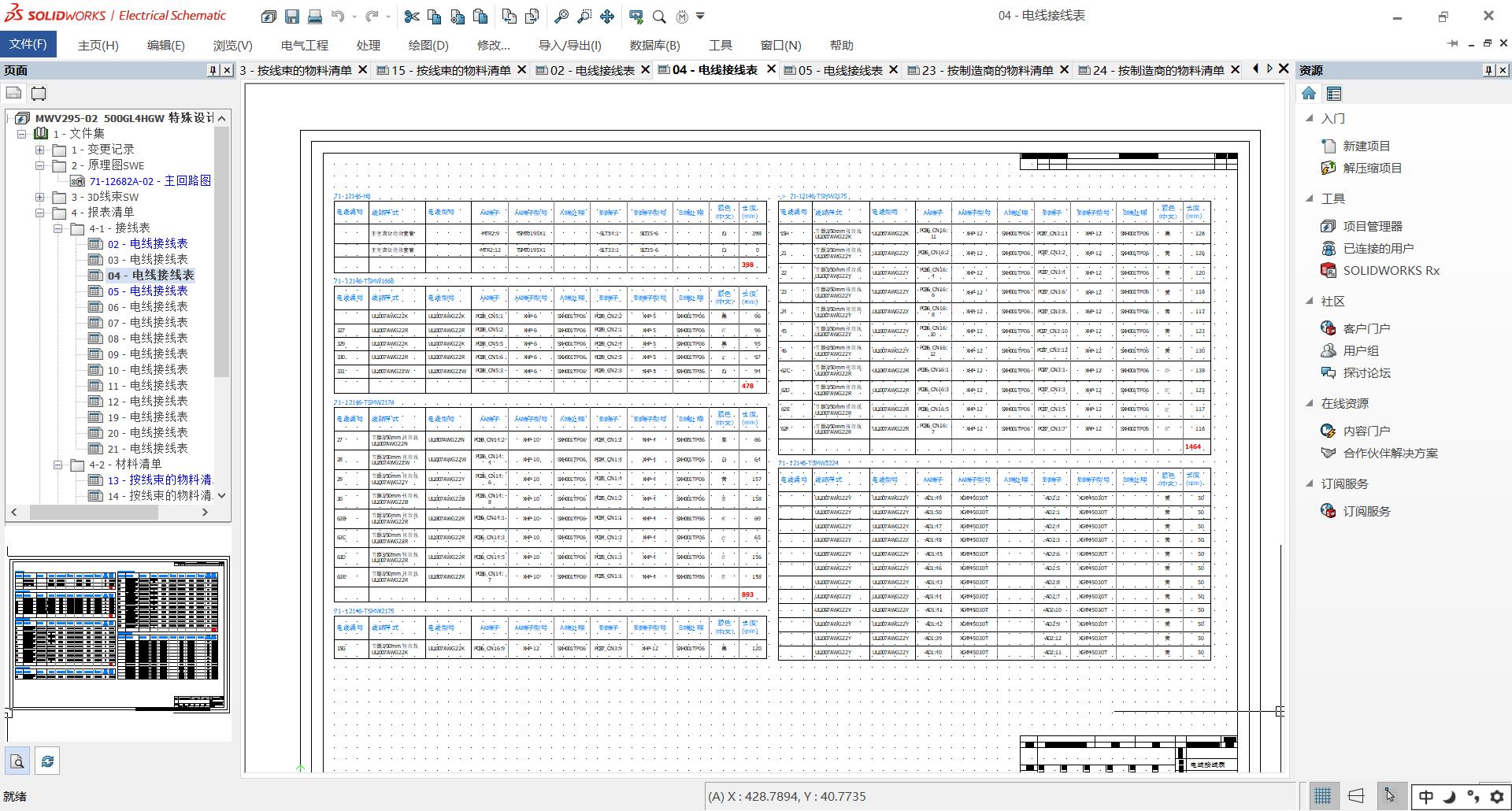Toggle snap-to-grid cursor button
This screenshot has width=1512, height=811.
pyautogui.click(x=1390, y=796)
